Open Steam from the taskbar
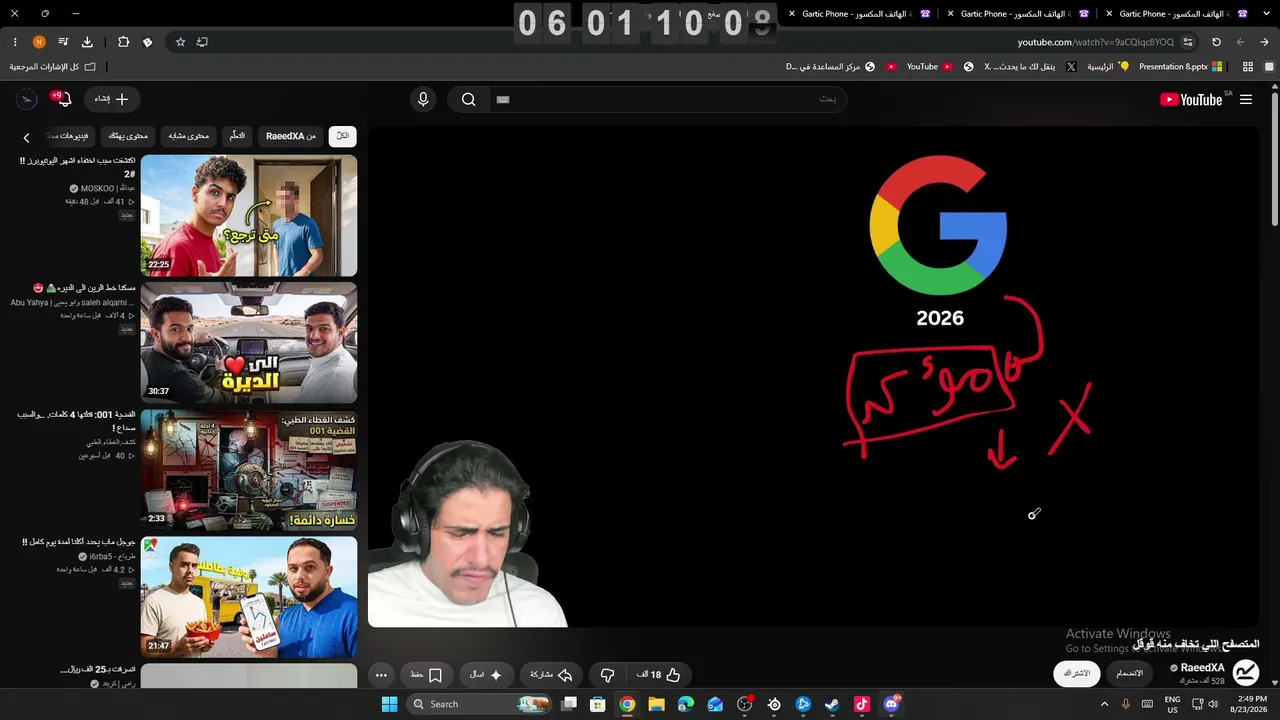 coord(832,704)
